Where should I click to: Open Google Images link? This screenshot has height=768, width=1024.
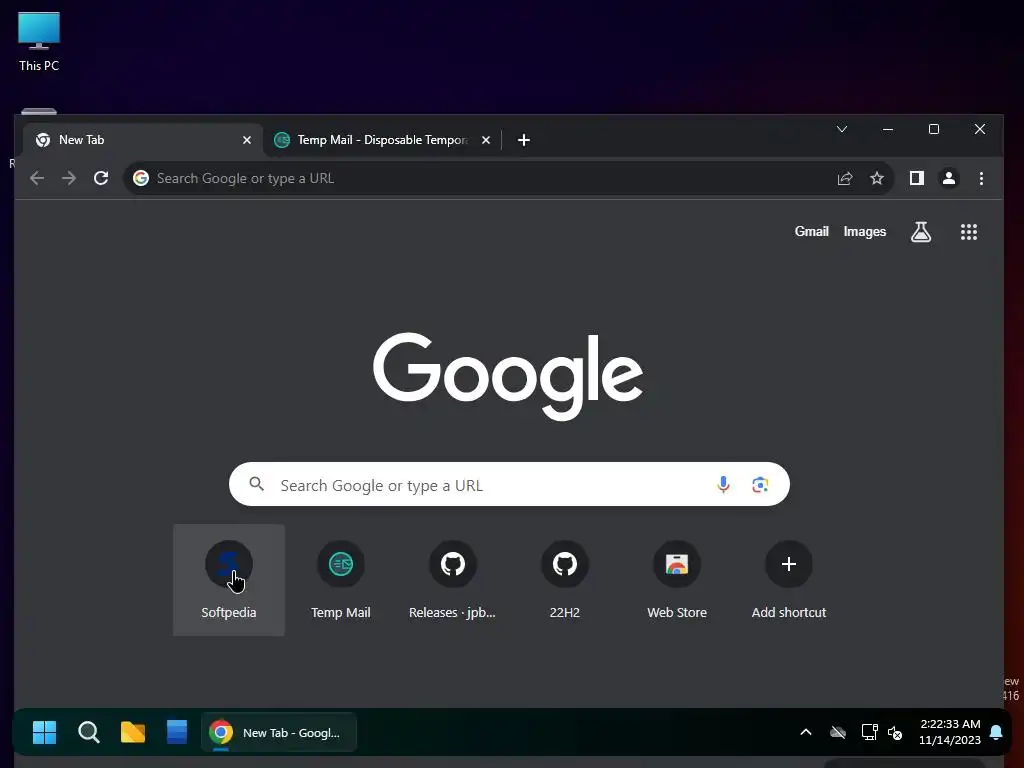pyautogui.click(x=865, y=231)
